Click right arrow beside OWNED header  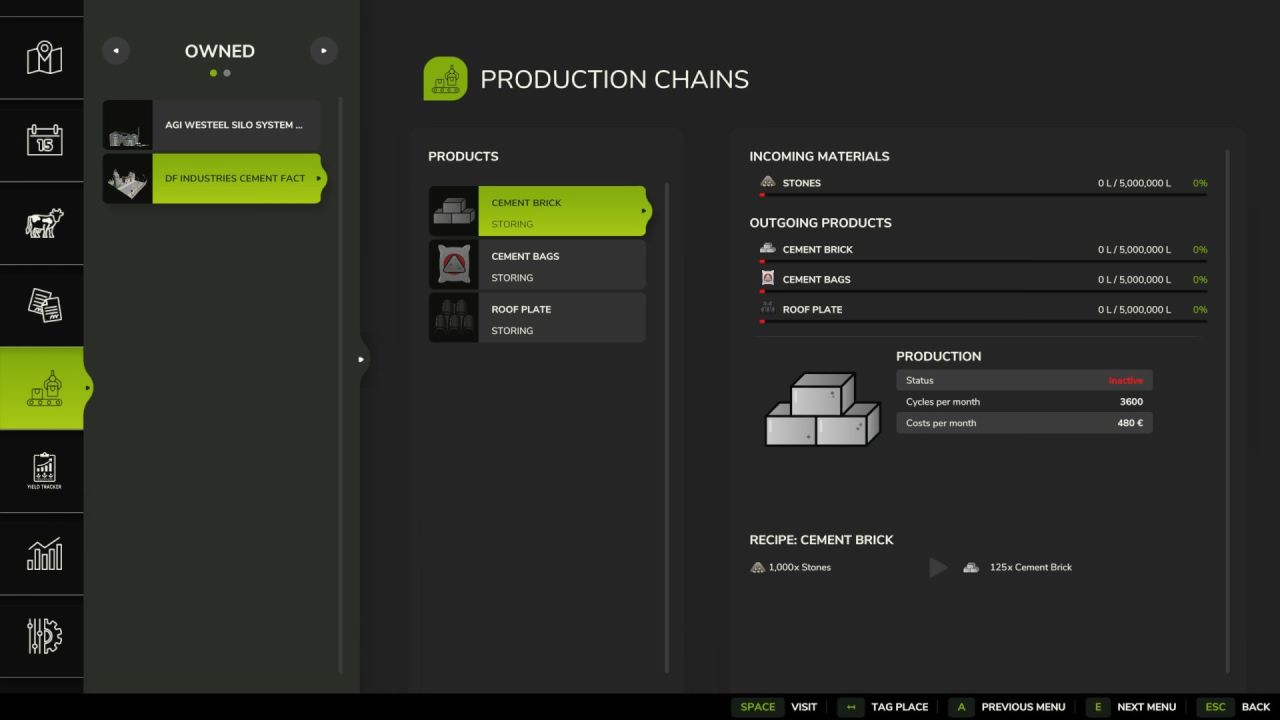point(323,51)
